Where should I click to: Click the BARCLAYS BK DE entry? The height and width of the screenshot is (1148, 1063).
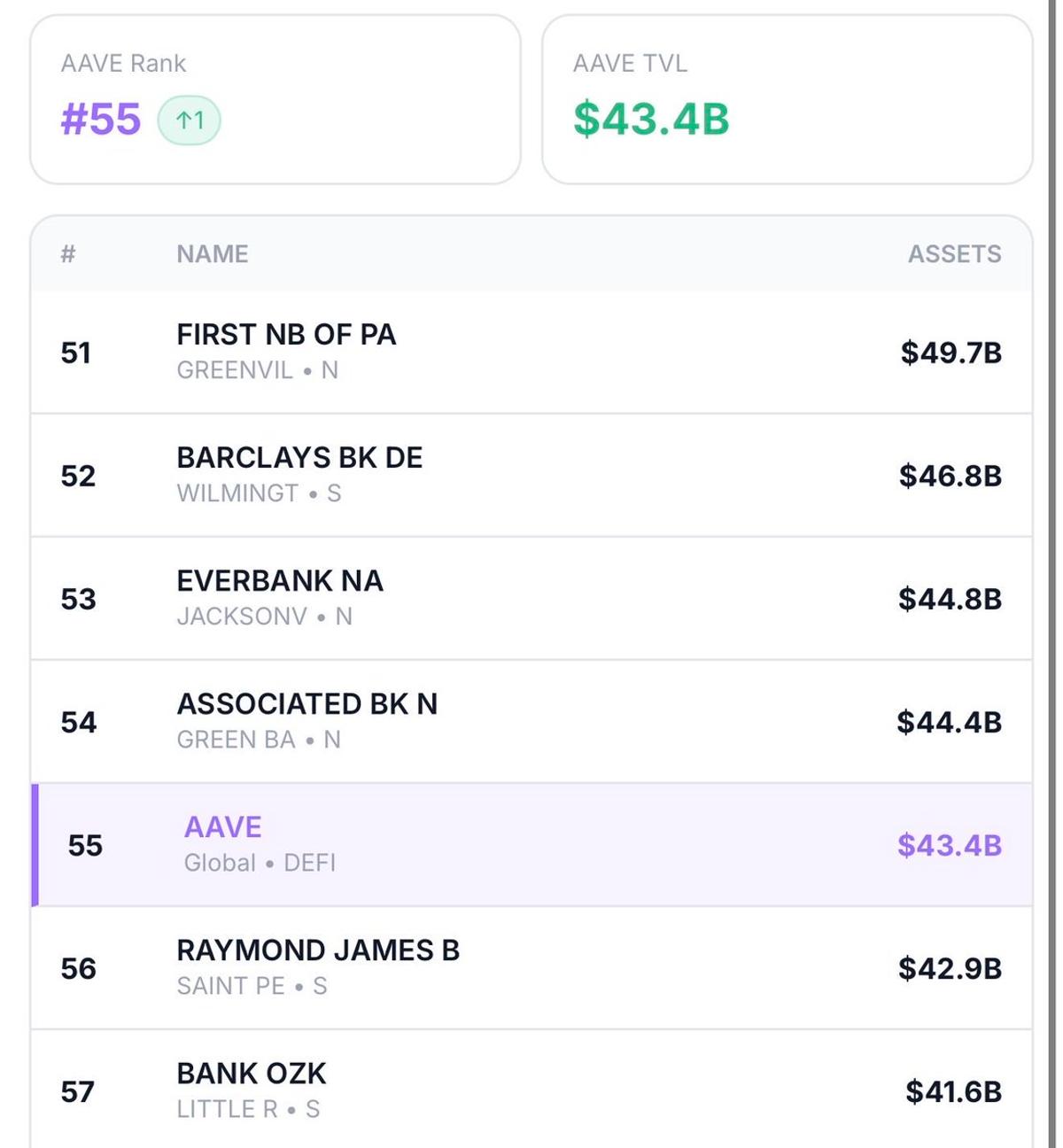531,474
